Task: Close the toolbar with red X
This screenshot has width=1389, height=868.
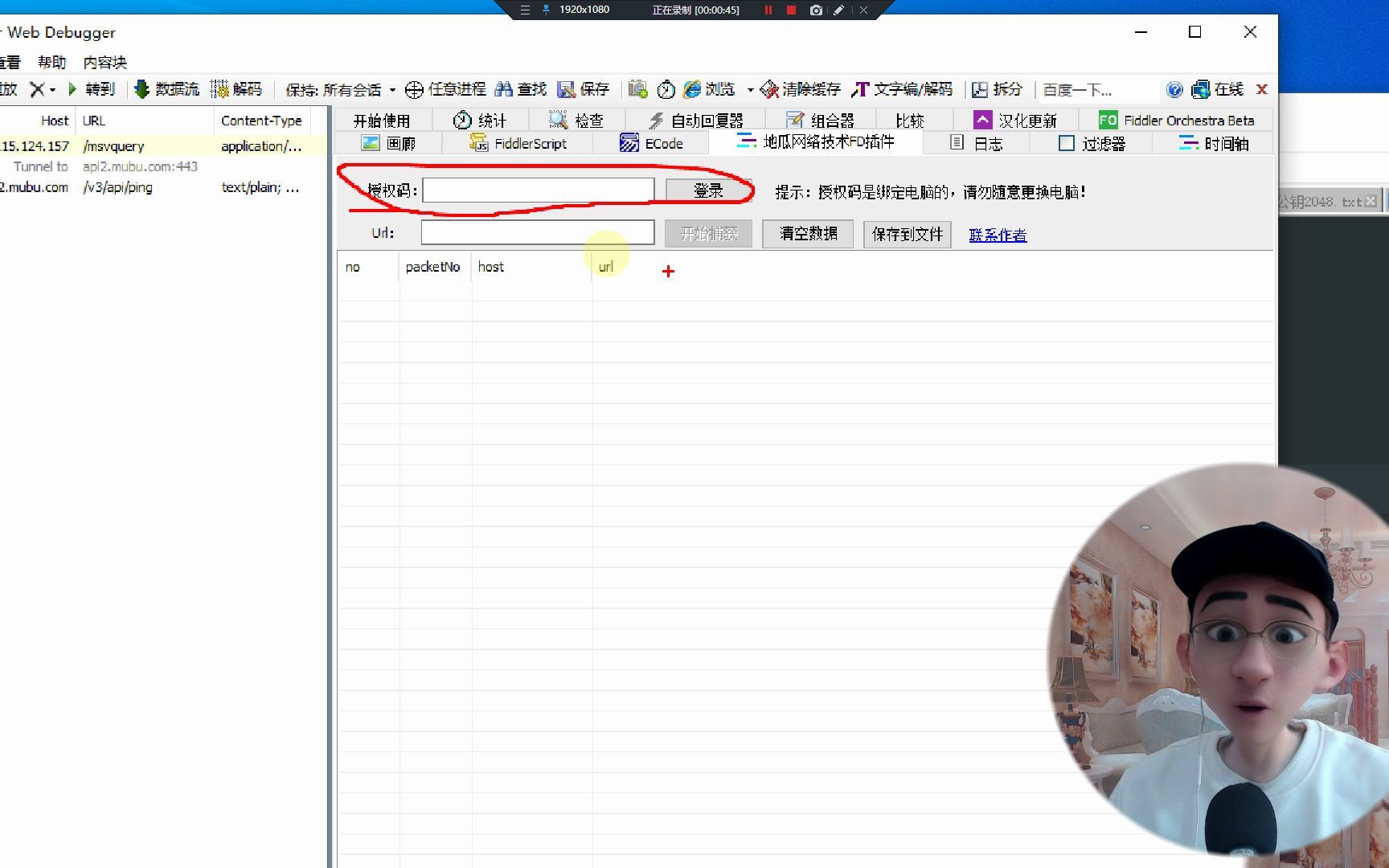Action: [1262, 89]
